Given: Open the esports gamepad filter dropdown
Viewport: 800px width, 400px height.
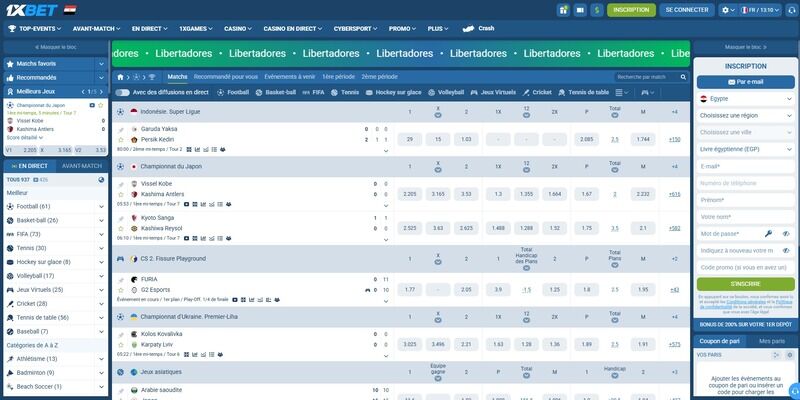Looking at the screenshot, I should coord(647,92).
